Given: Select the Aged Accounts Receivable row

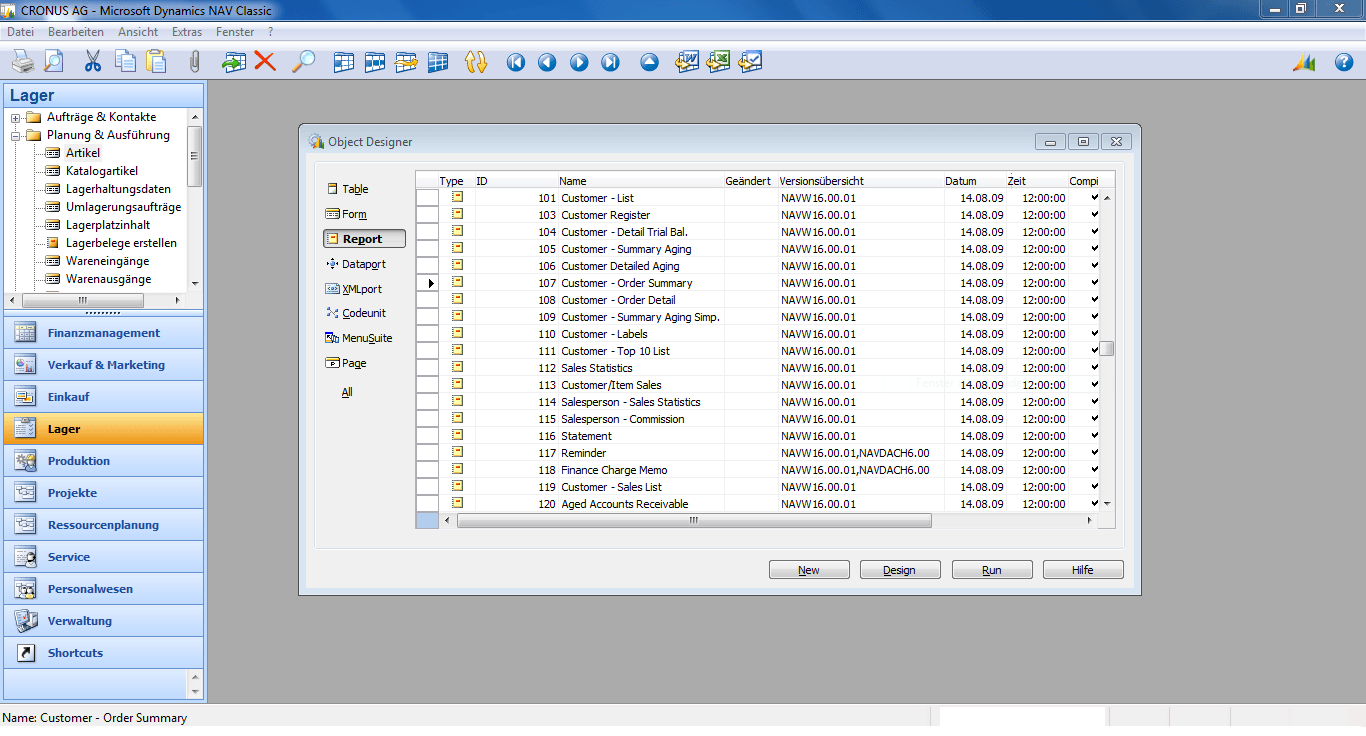Looking at the screenshot, I should [x=758, y=504].
